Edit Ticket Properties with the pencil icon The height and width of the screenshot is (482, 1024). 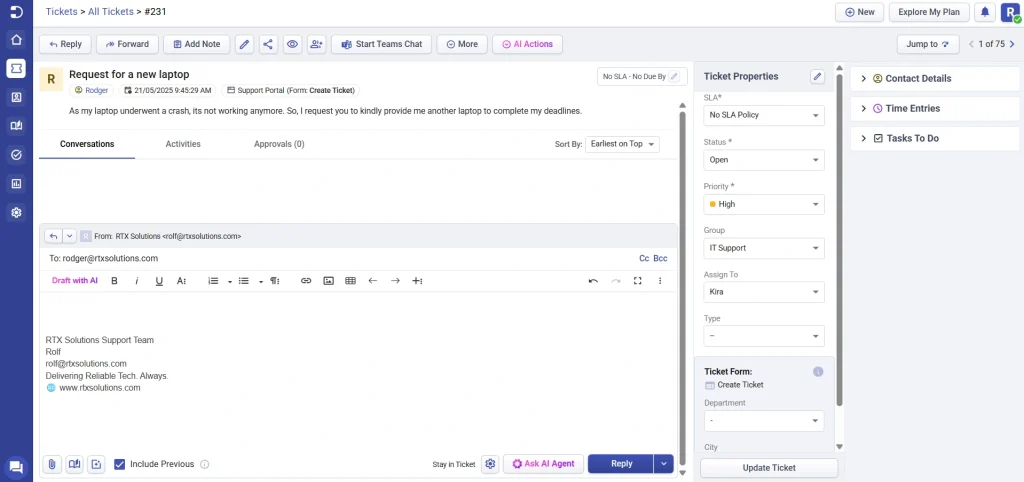click(x=817, y=76)
